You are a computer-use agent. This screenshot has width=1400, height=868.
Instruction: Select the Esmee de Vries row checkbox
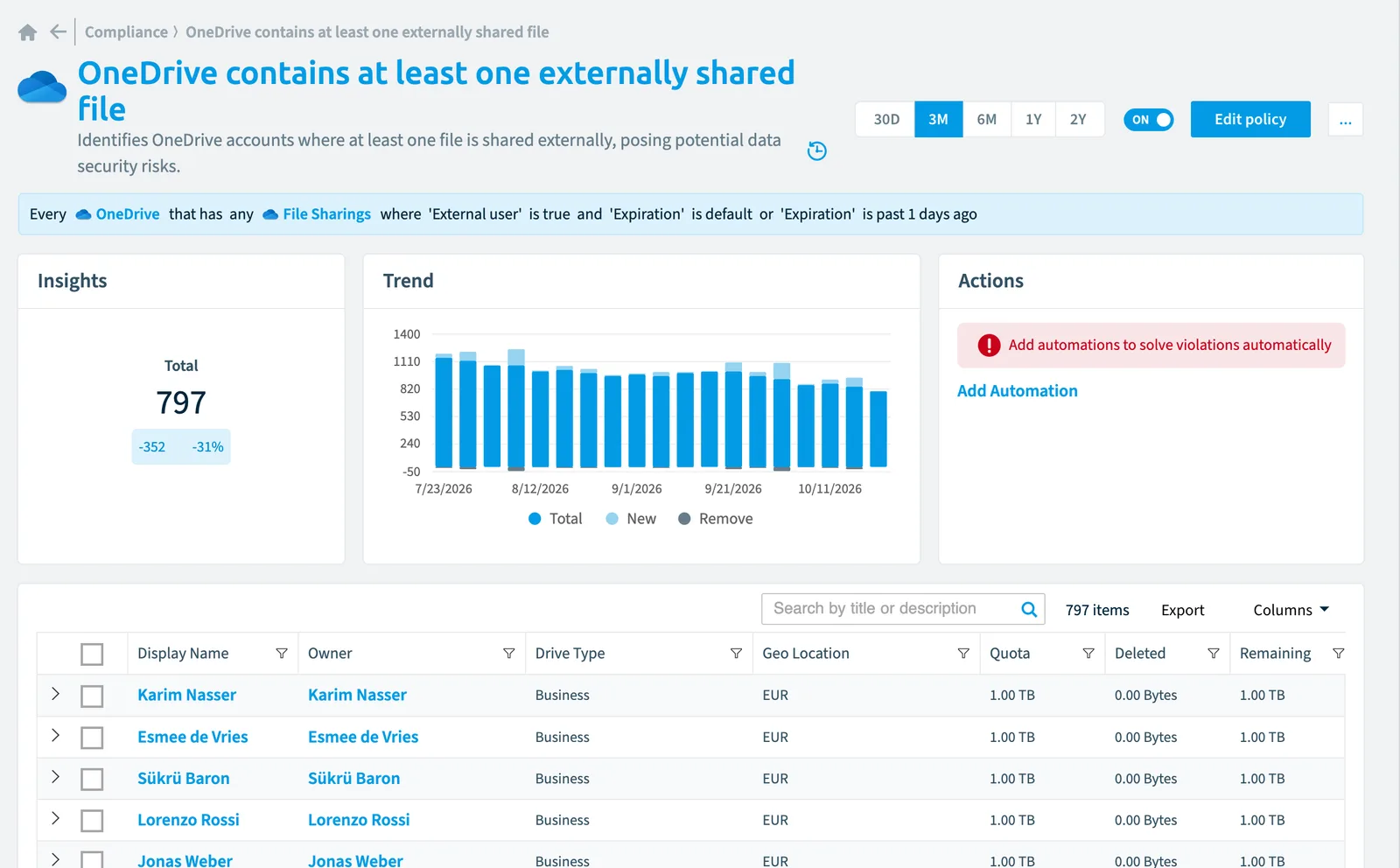coord(92,738)
